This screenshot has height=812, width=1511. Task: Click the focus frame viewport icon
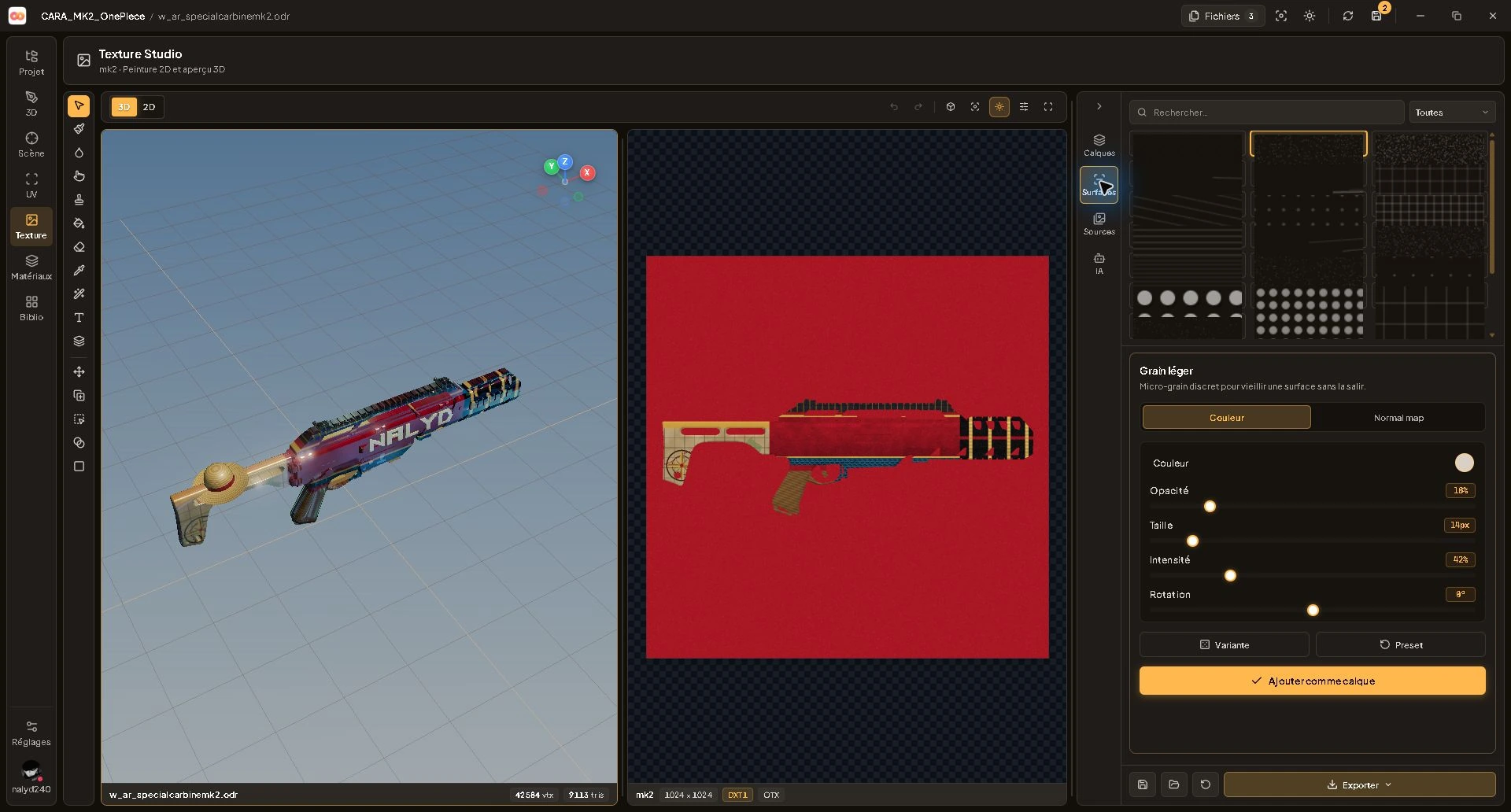[975, 107]
